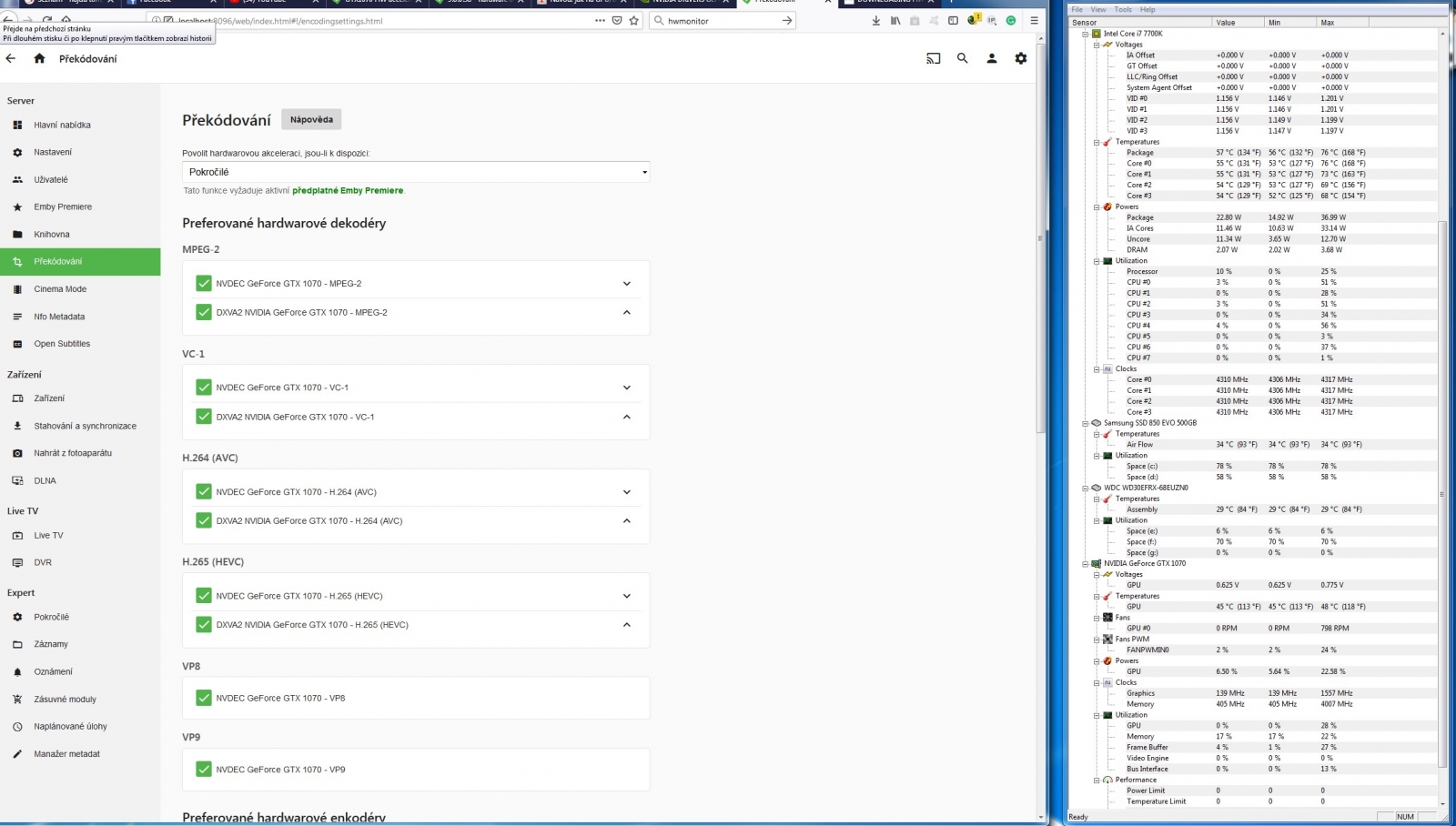Open the Nfo Metadata icon in sidebar

coord(17,317)
